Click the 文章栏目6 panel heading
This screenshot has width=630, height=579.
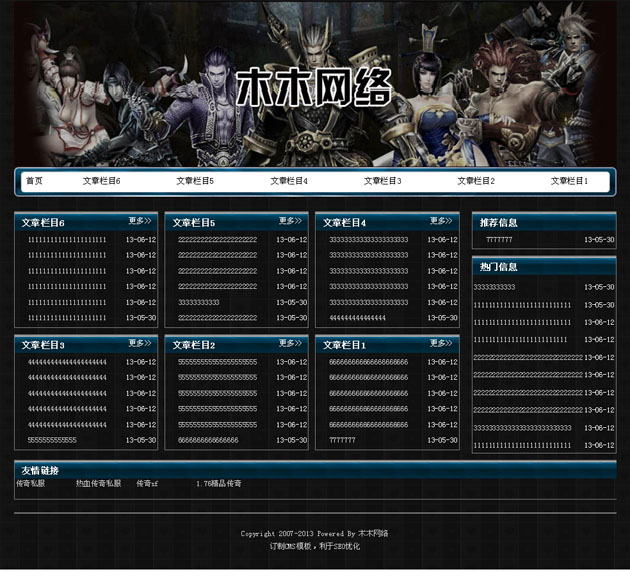(43, 223)
